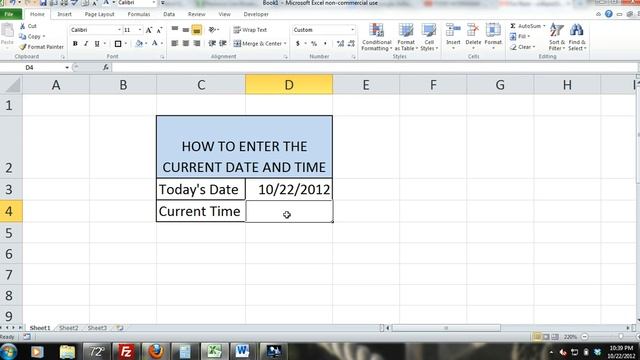Toggle Underline formatting
The width and height of the screenshot is (640, 360).
97,43
